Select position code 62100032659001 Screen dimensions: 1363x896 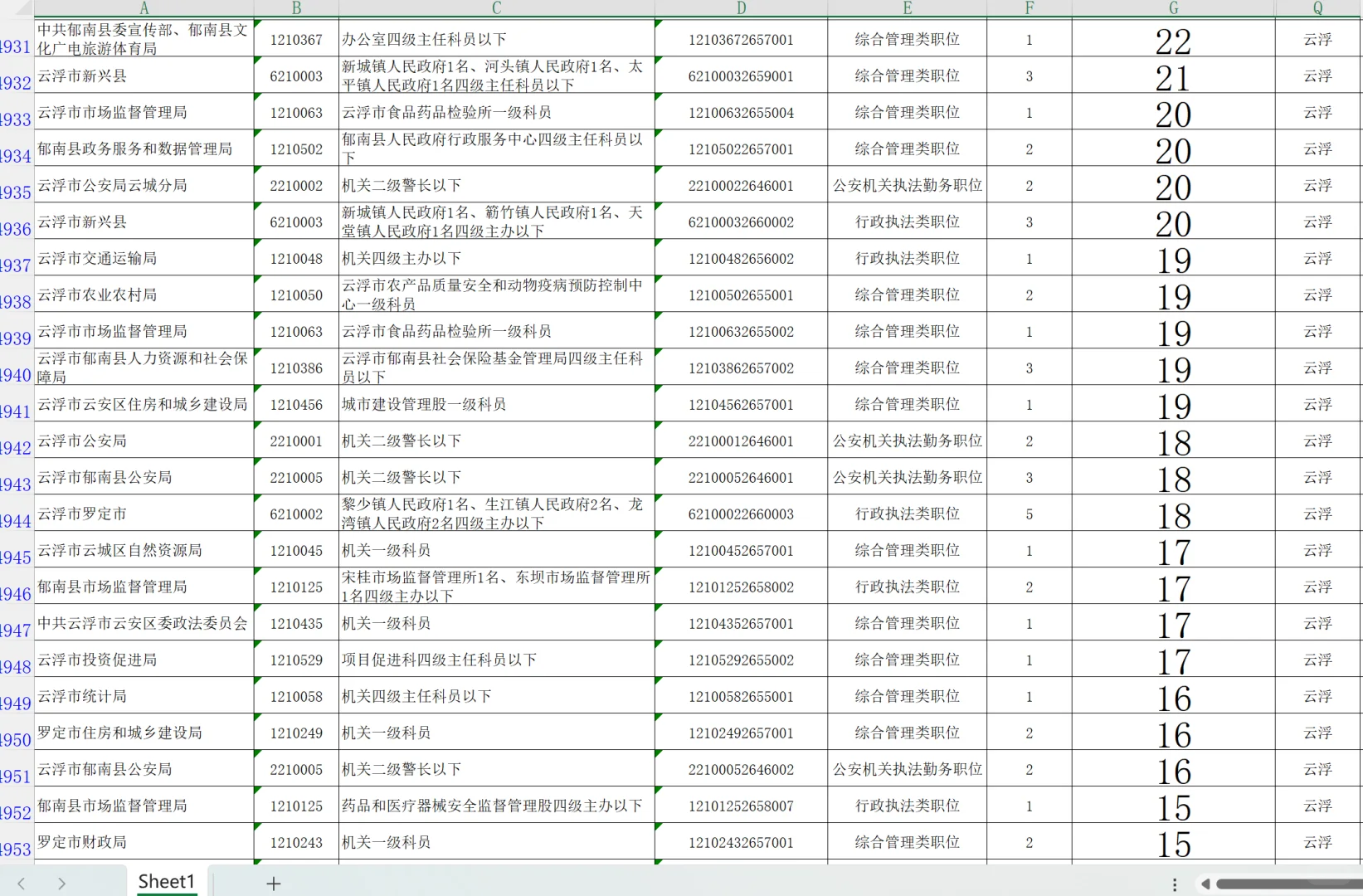click(x=741, y=75)
